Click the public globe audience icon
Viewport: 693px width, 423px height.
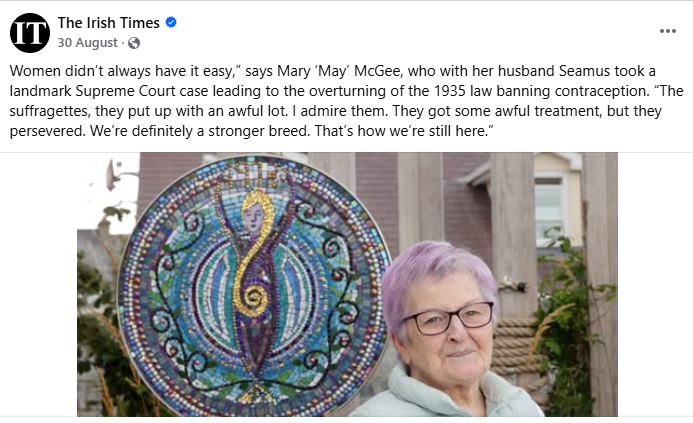pos(134,43)
